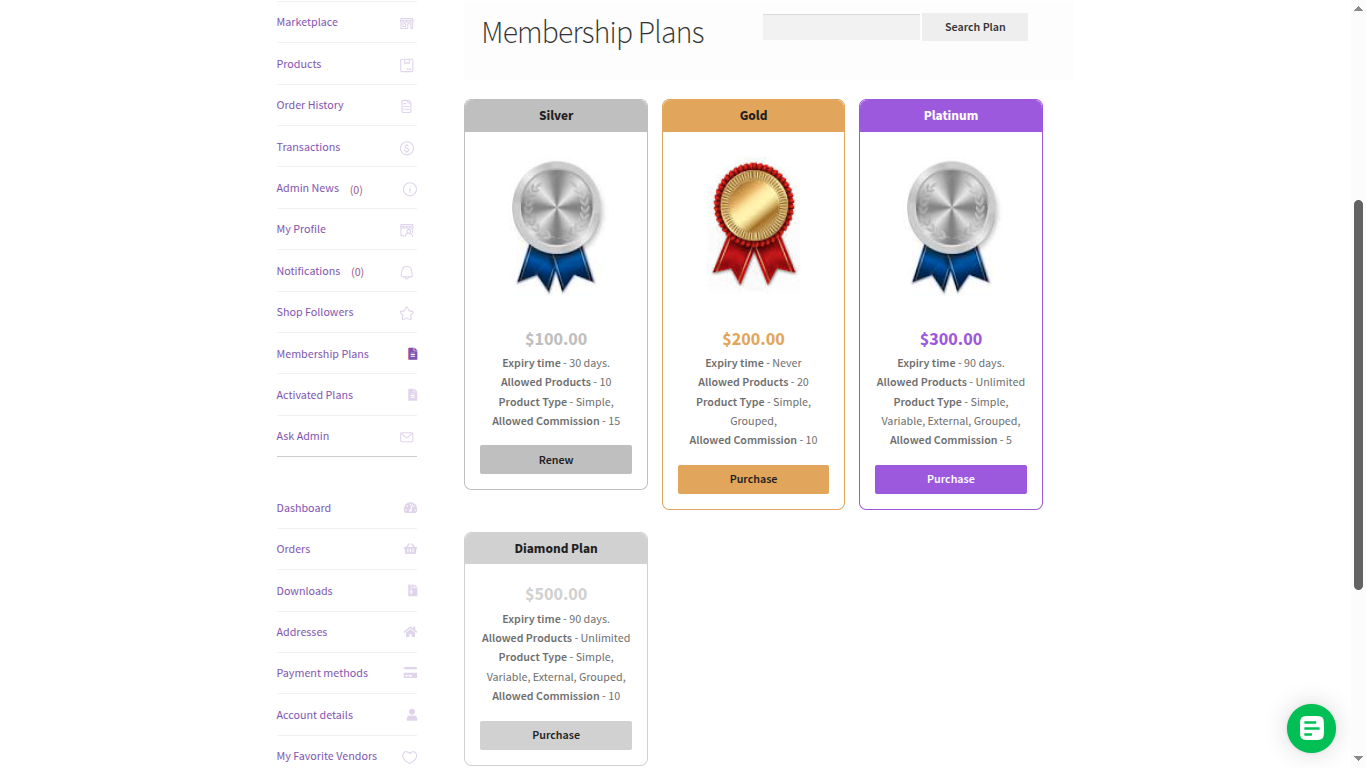Open the Products sidebar entry
Image resolution: width=1366 pixels, height=768 pixels.
(x=298, y=64)
